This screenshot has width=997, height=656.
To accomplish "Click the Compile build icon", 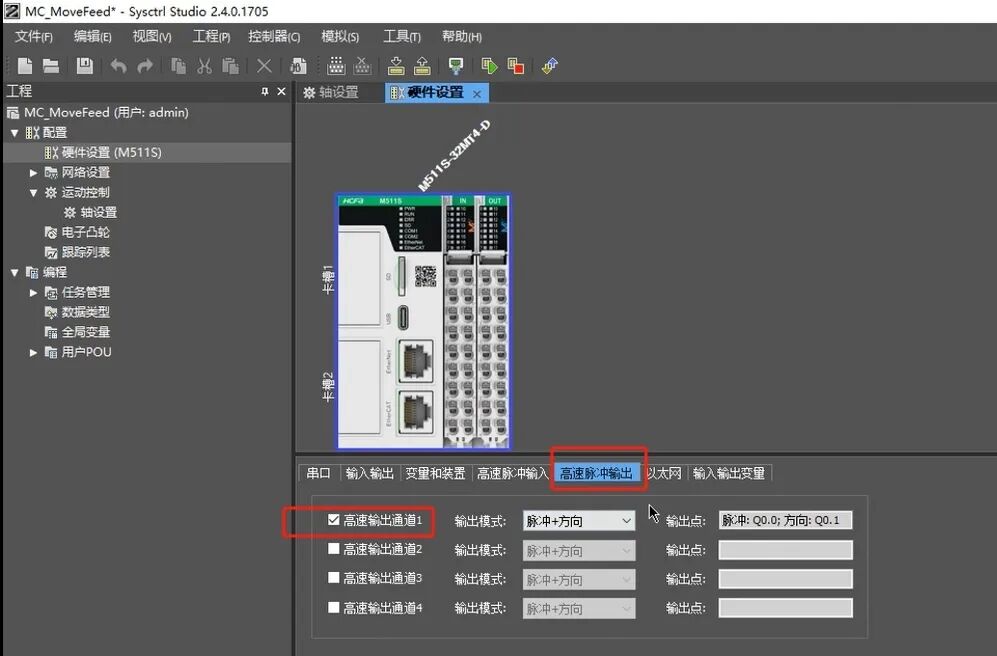I will (x=336, y=65).
